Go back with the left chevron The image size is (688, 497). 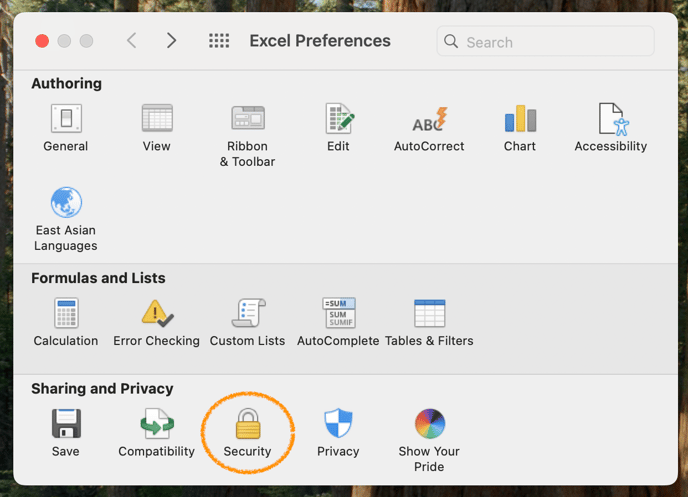[132, 40]
